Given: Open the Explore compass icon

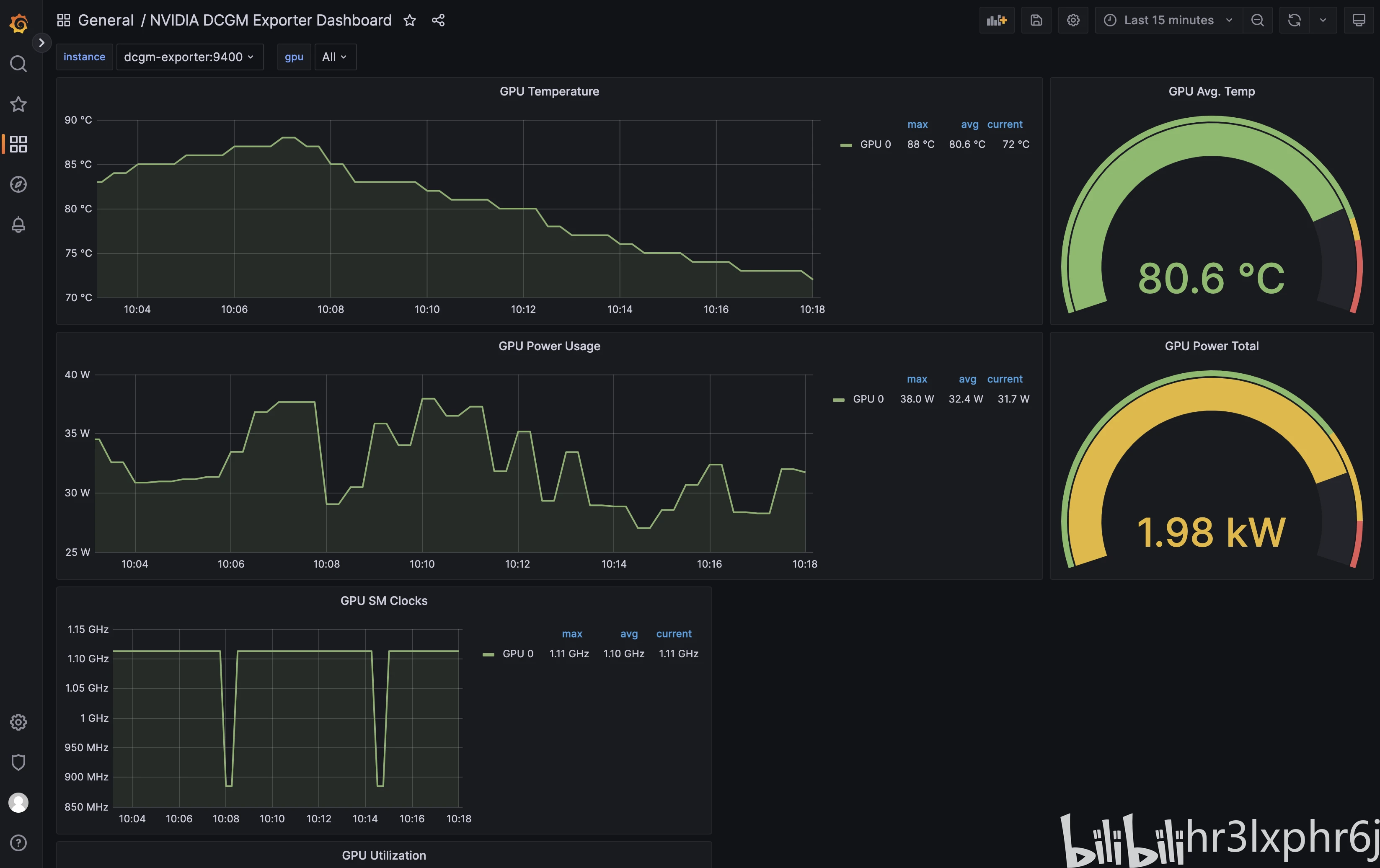Looking at the screenshot, I should pyautogui.click(x=18, y=184).
